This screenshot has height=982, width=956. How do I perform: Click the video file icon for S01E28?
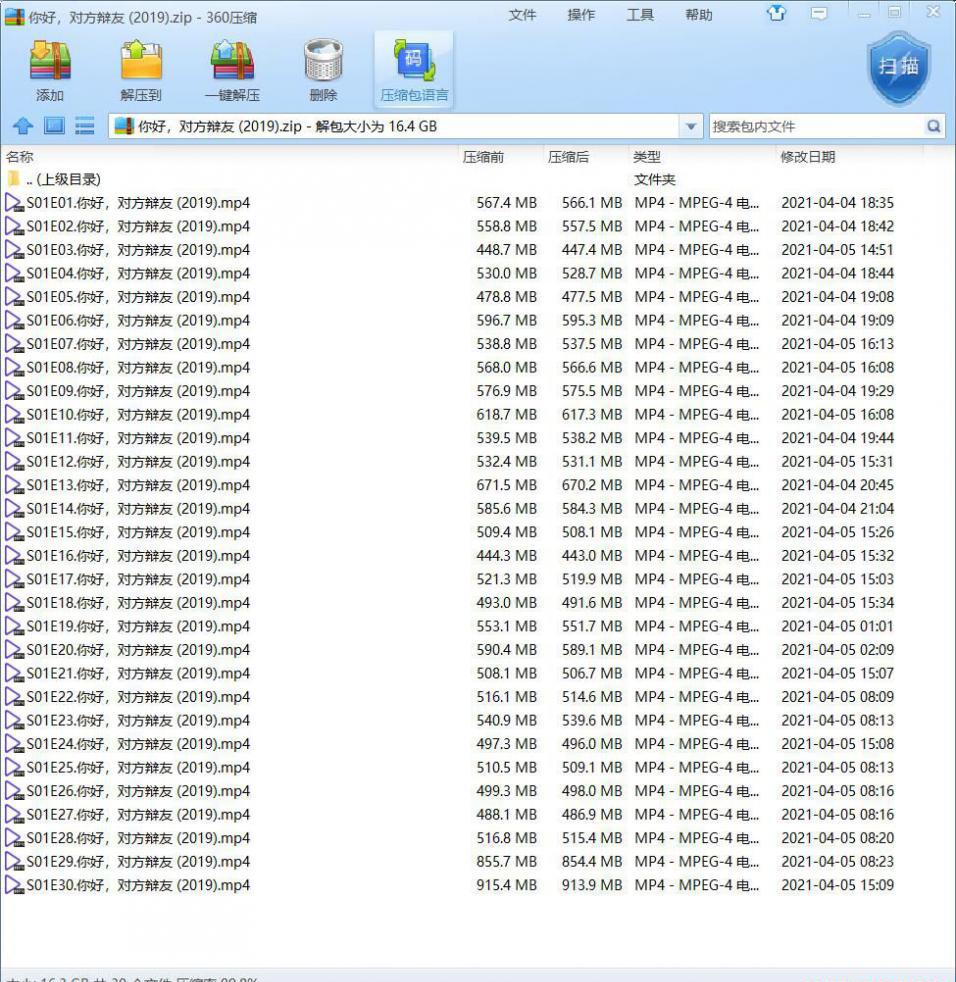(x=14, y=838)
